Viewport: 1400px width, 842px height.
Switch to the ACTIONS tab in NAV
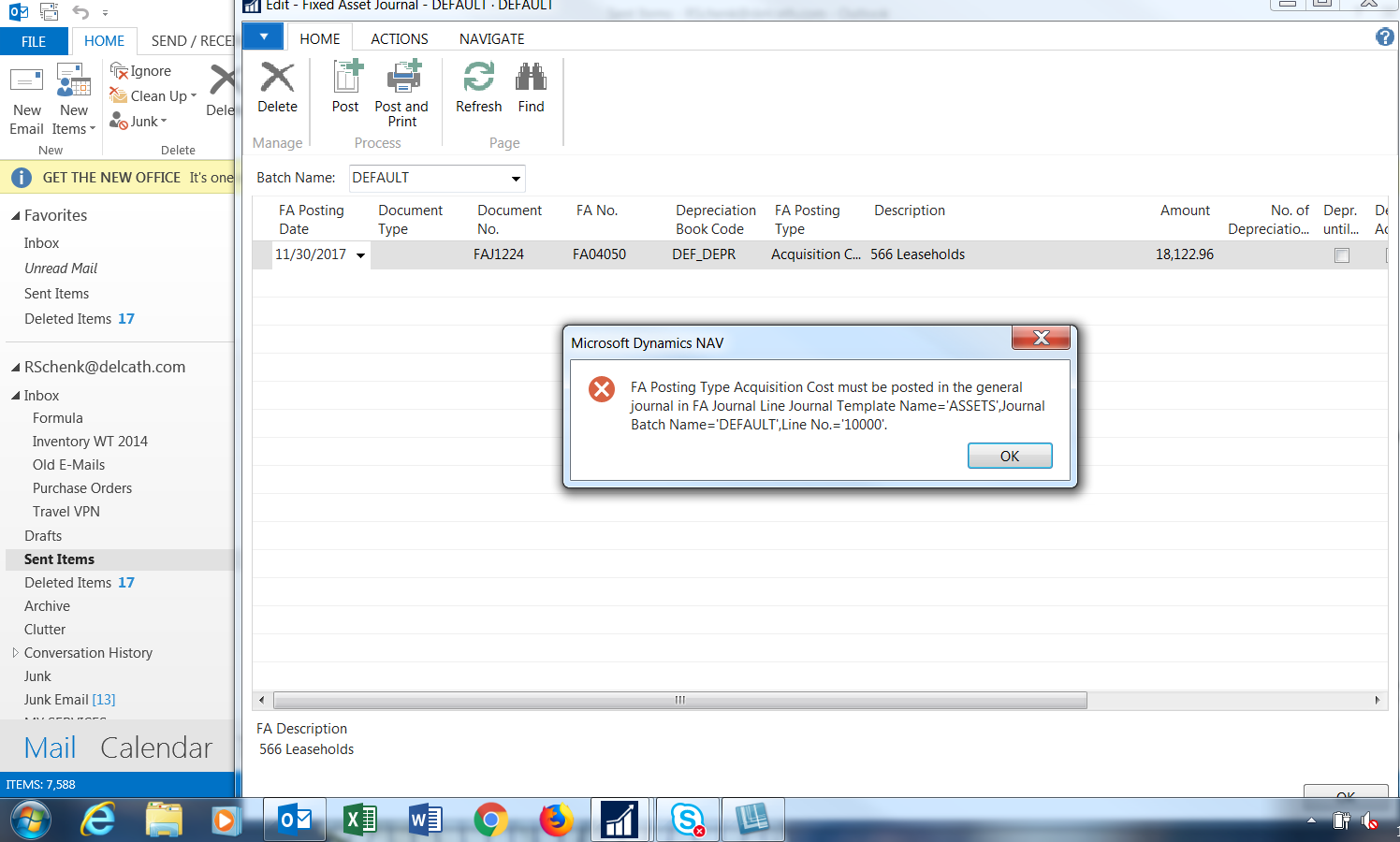400,38
